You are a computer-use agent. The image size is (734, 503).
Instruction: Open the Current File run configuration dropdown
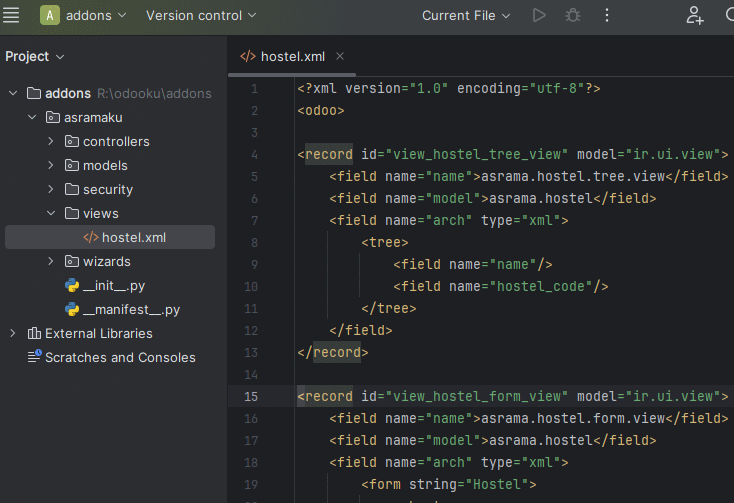pos(466,15)
